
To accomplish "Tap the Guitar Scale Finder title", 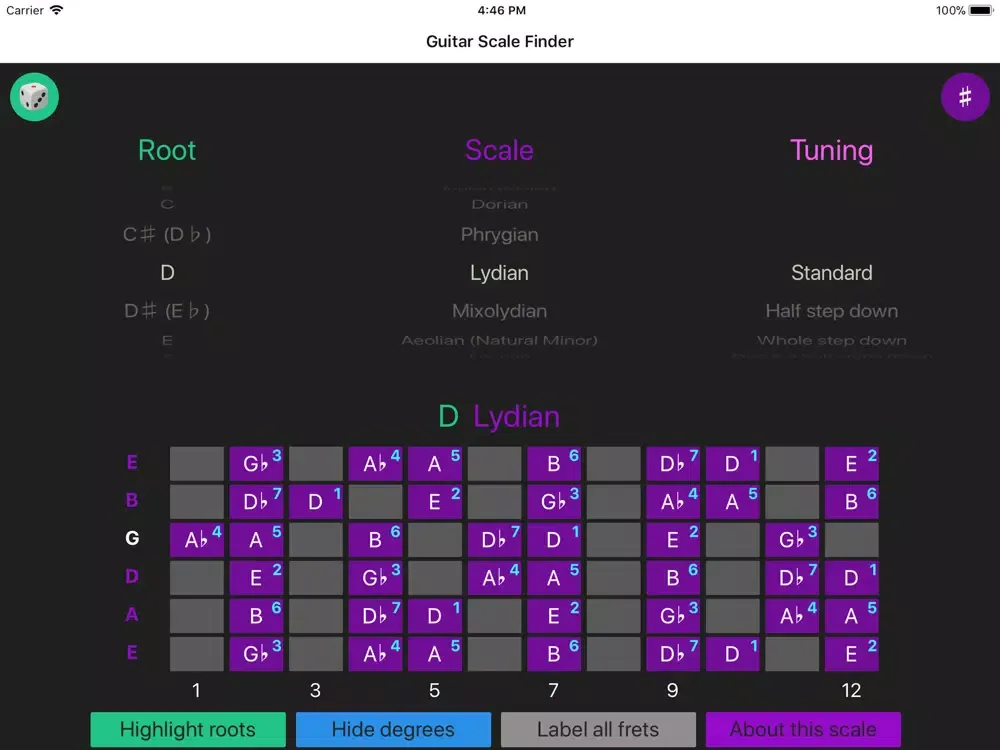I will [x=500, y=41].
